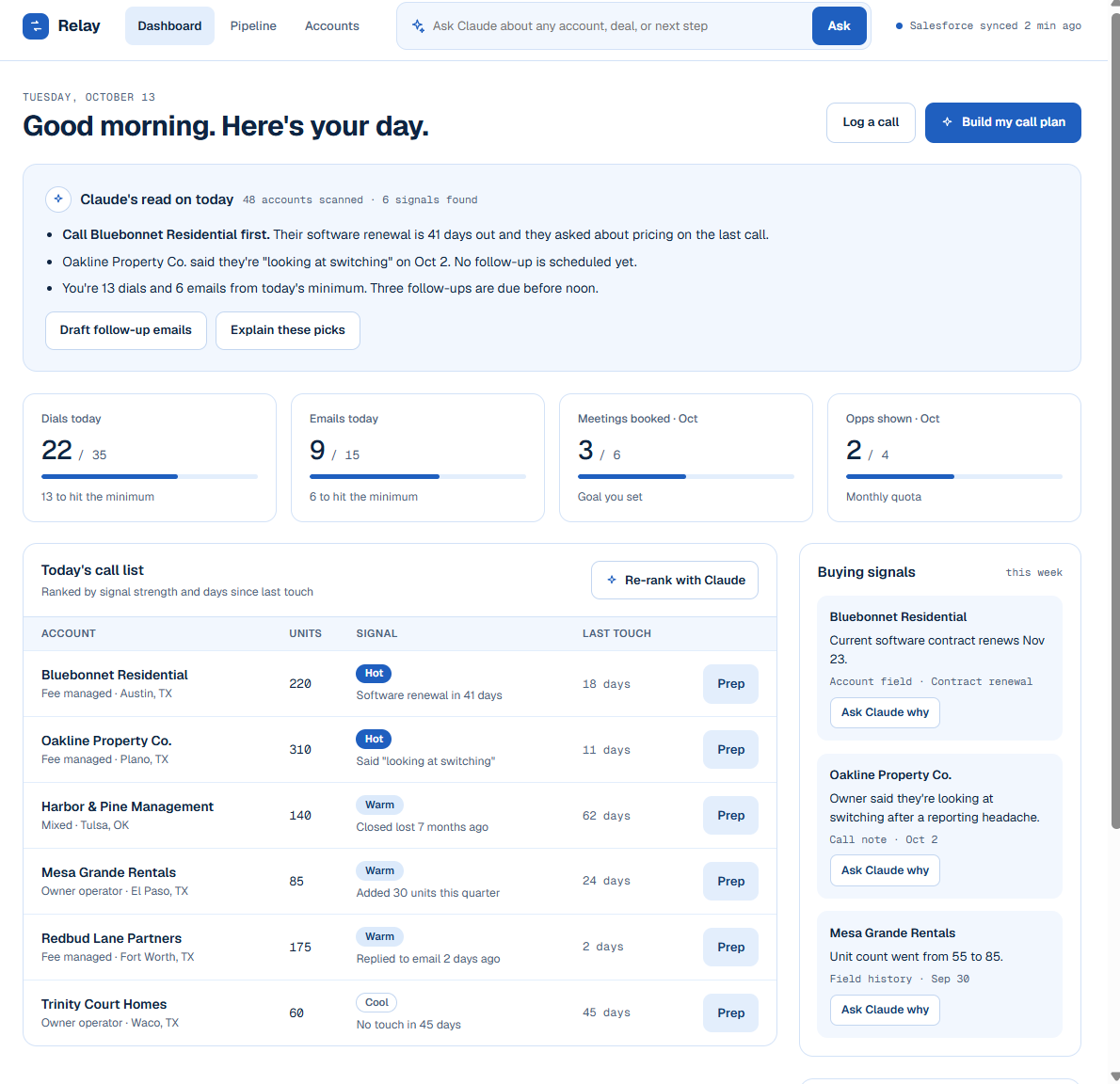Click Explain these picks
Viewport: 1120px width, 1084px height.
click(x=288, y=330)
